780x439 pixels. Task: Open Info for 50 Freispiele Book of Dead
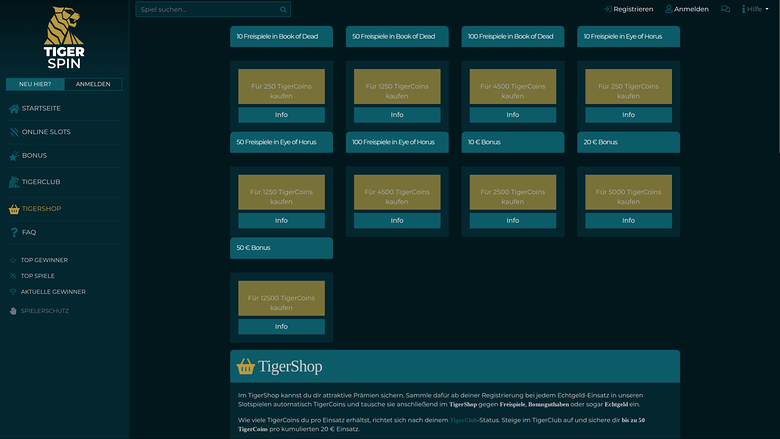pos(397,115)
